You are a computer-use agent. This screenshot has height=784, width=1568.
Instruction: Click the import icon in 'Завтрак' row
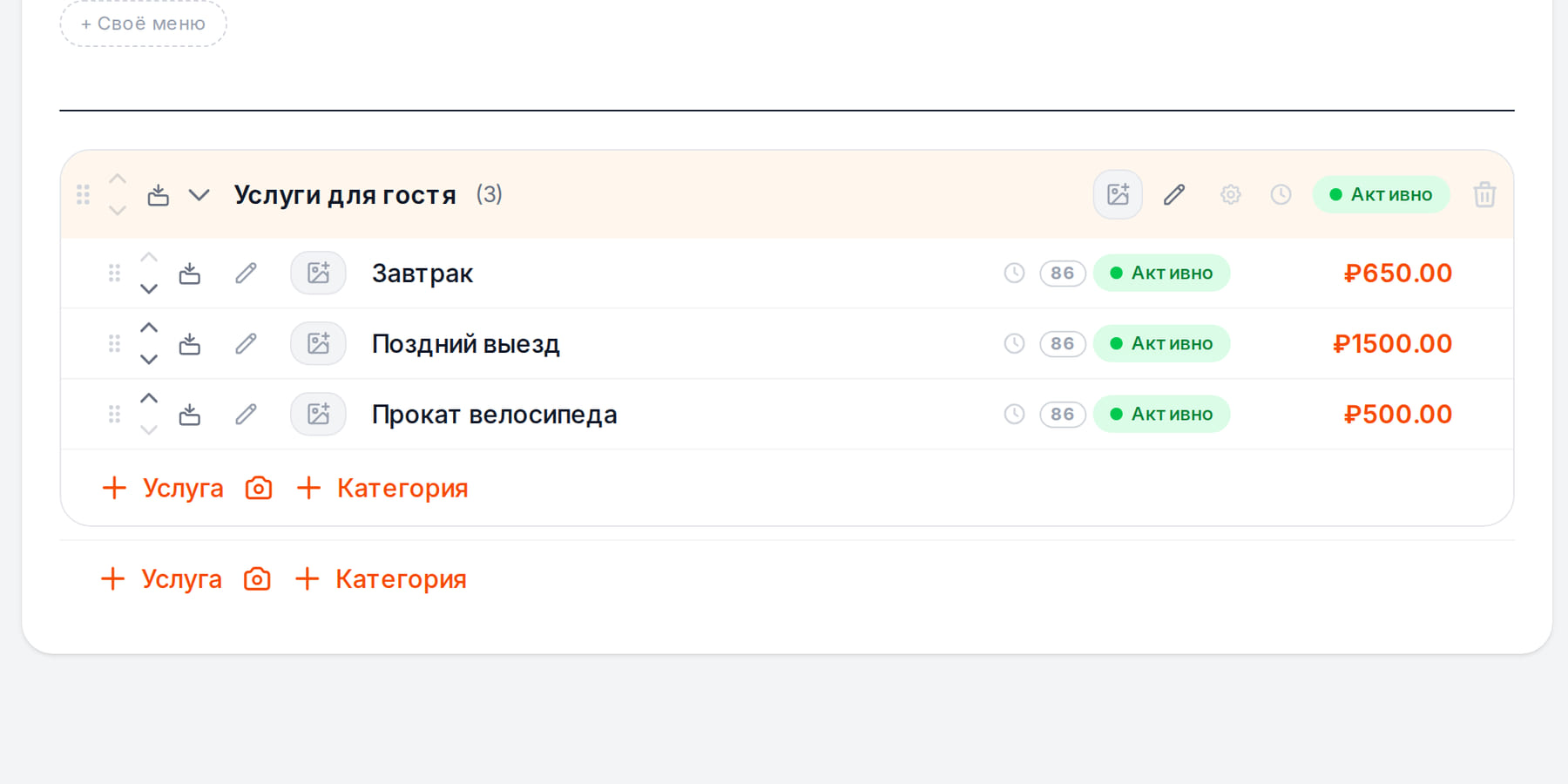coord(189,274)
